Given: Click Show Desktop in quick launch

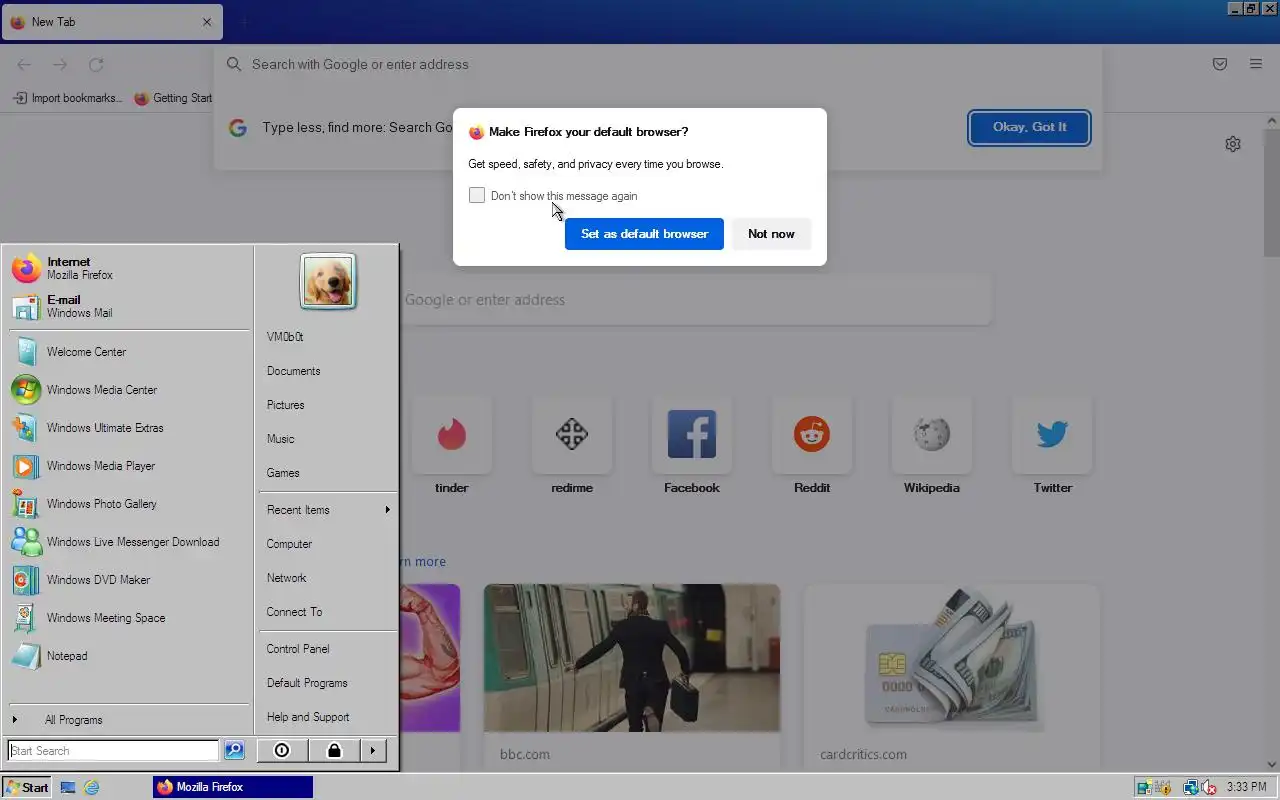Looking at the screenshot, I should (69, 787).
